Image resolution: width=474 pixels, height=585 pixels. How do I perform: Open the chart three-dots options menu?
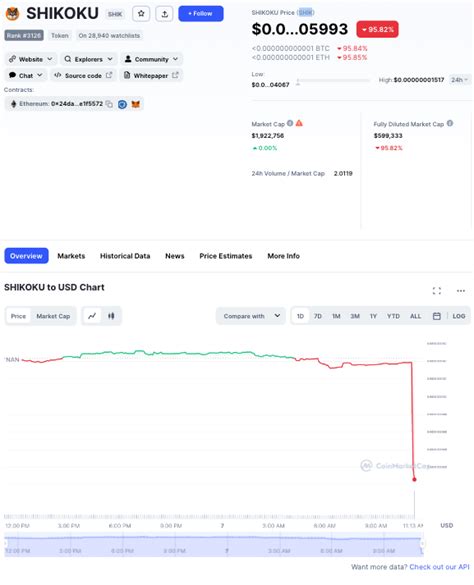461,291
